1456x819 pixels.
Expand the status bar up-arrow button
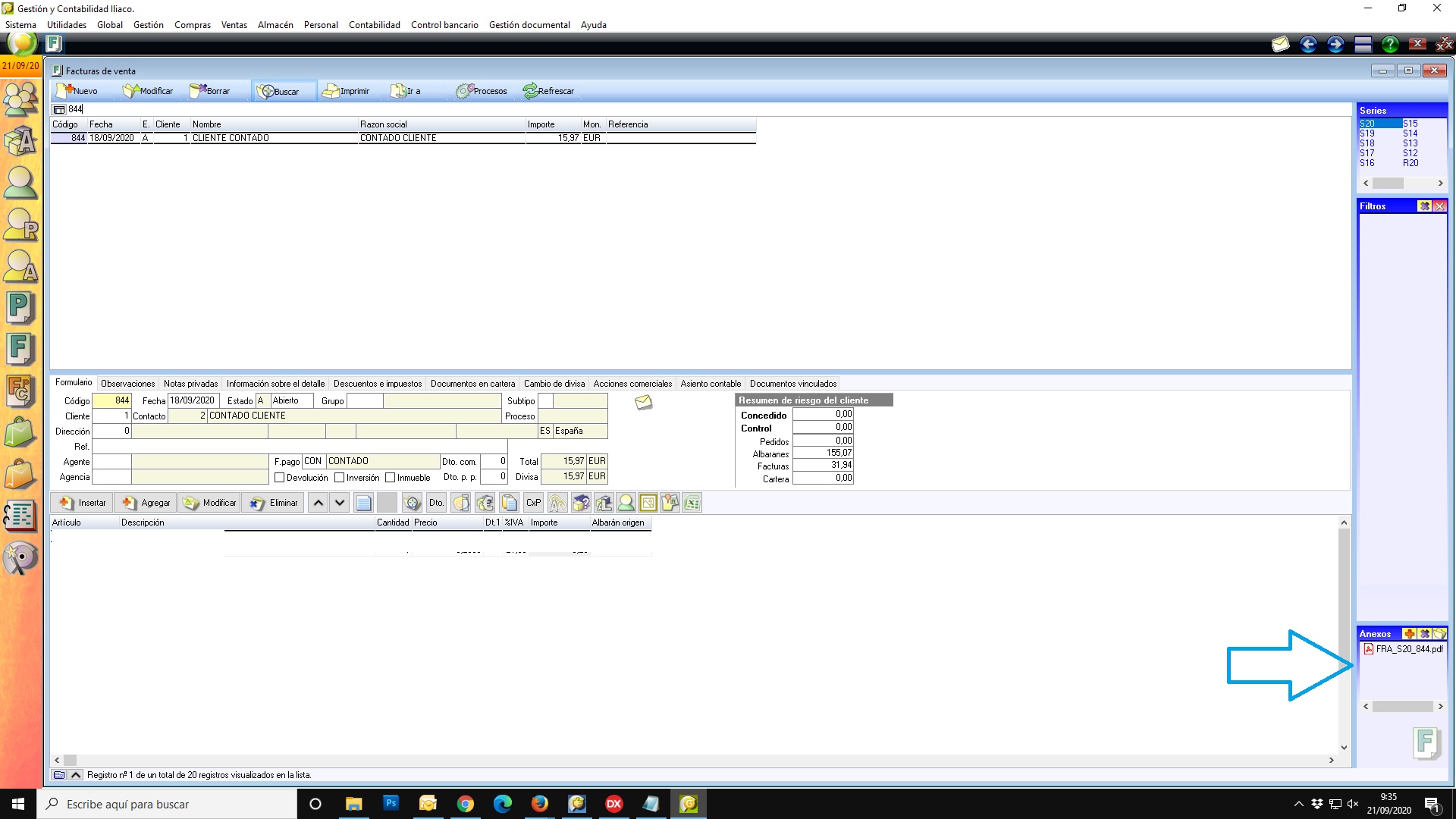click(76, 775)
